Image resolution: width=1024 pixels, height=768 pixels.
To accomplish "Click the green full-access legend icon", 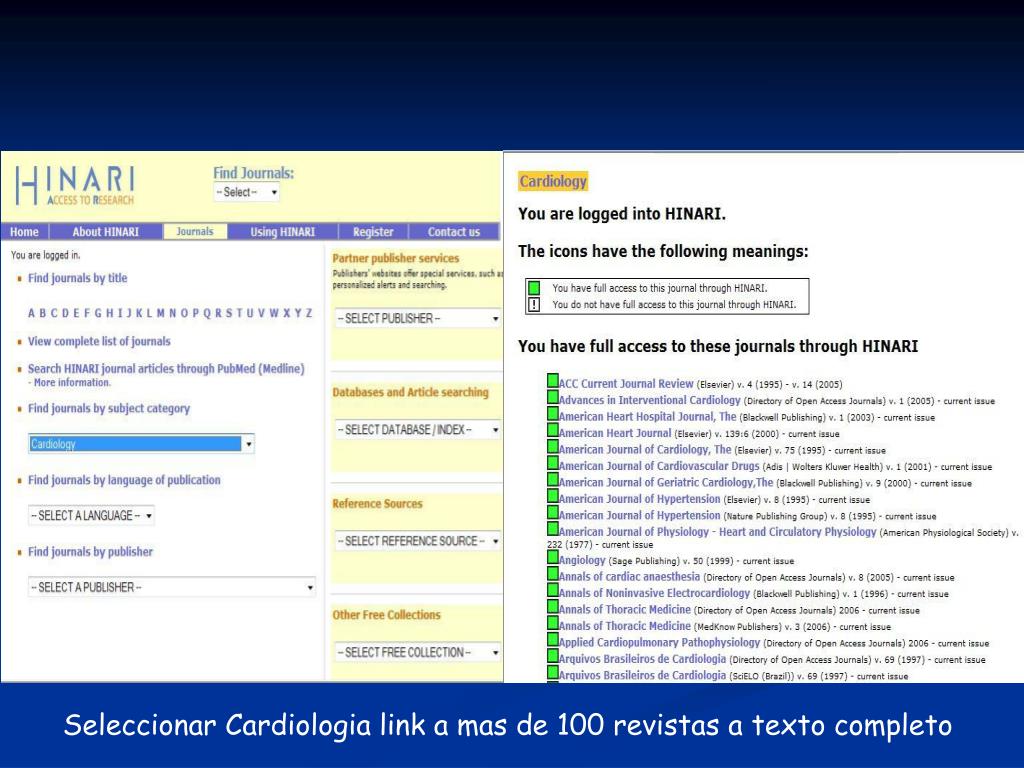I will [534, 288].
